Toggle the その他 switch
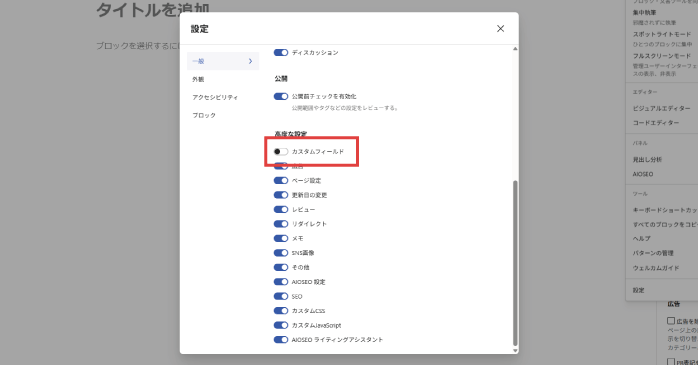The height and width of the screenshot is (365, 698). pos(281,267)
